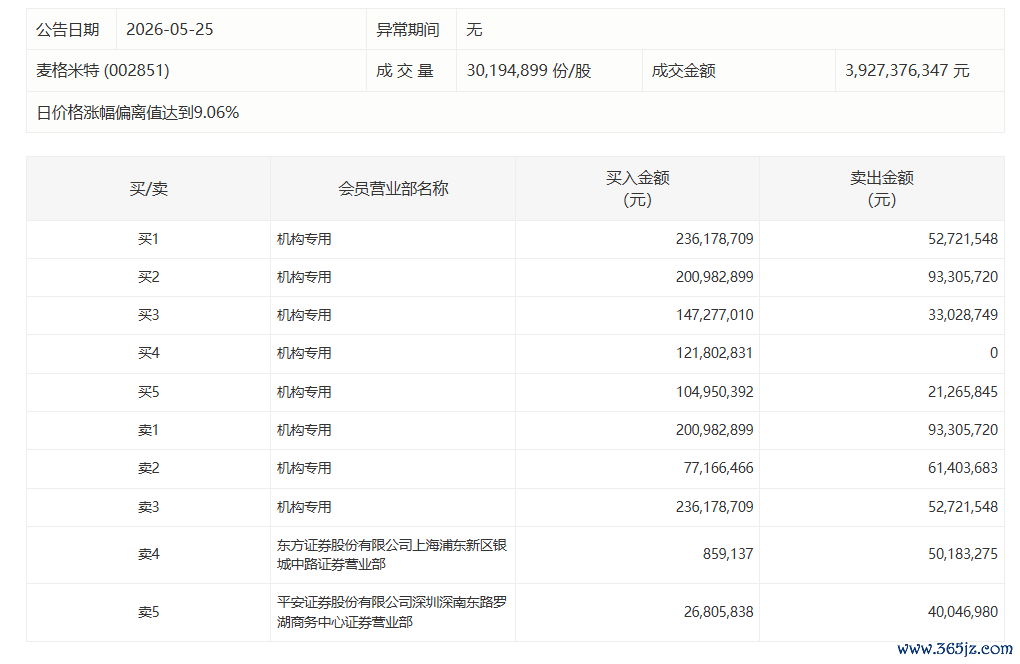Image resolution: width=1020 pixels, height=664 pixels.
Task: Click buy amount 121,802,831
Action: 714,353
